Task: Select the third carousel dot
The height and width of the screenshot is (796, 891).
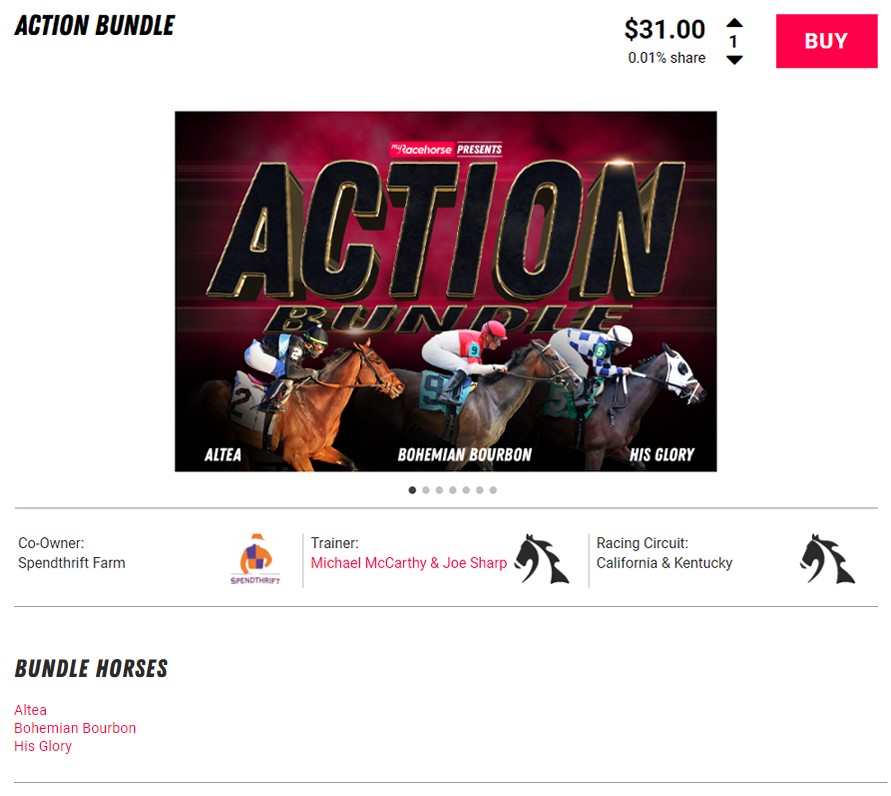Action: pyautogui.click(x=439, y=490)
